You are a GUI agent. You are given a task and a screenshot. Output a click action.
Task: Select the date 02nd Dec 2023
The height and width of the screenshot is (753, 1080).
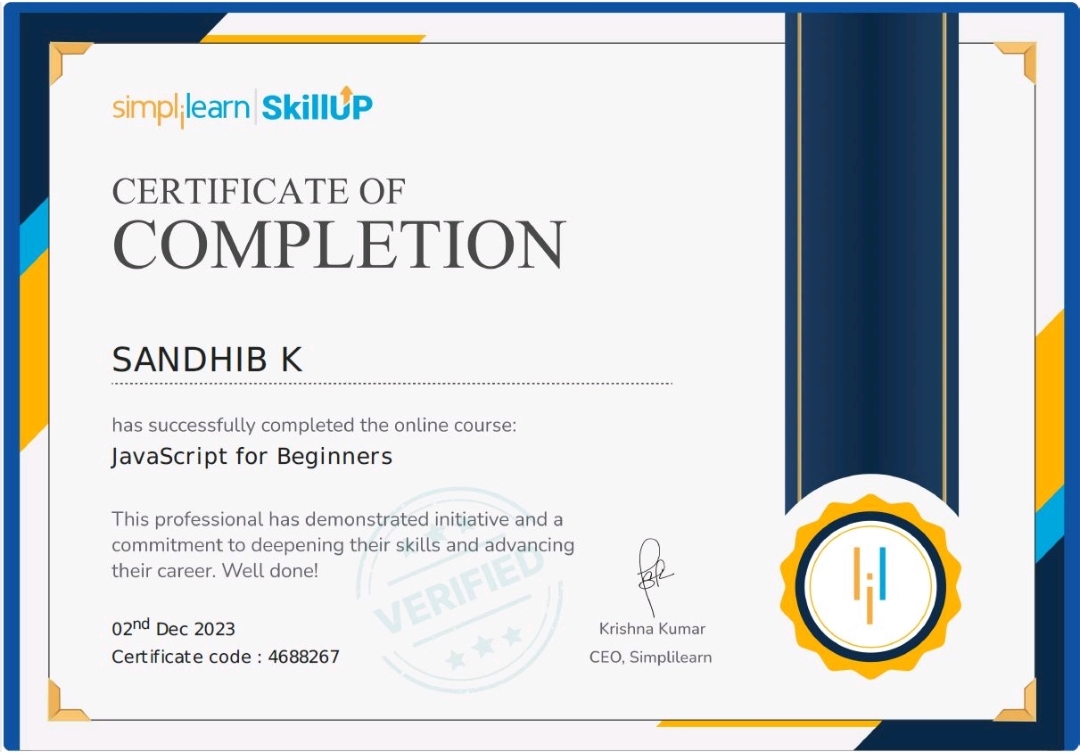(x=171, y=629)
